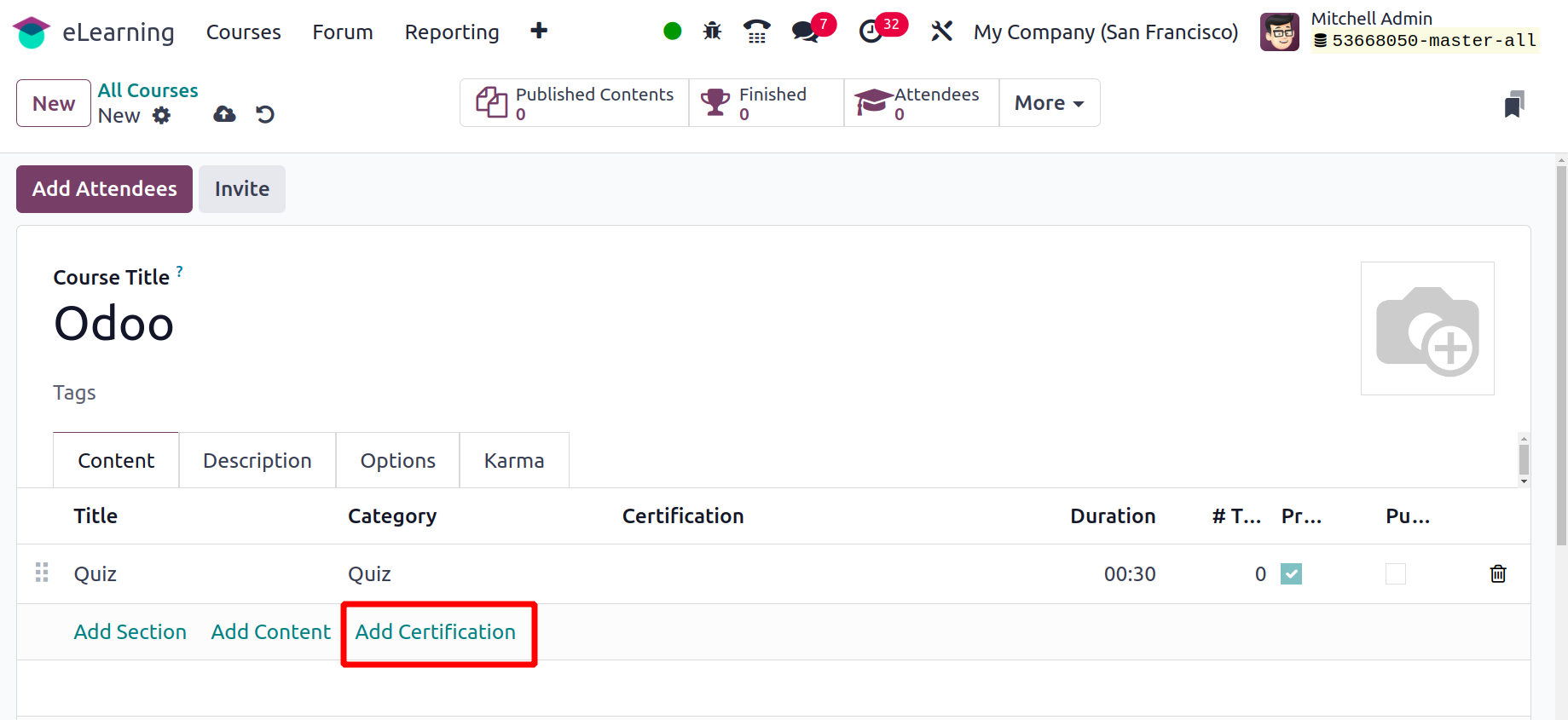
Task: Grab the Quiz row drag handle
Action: [42, 573]
